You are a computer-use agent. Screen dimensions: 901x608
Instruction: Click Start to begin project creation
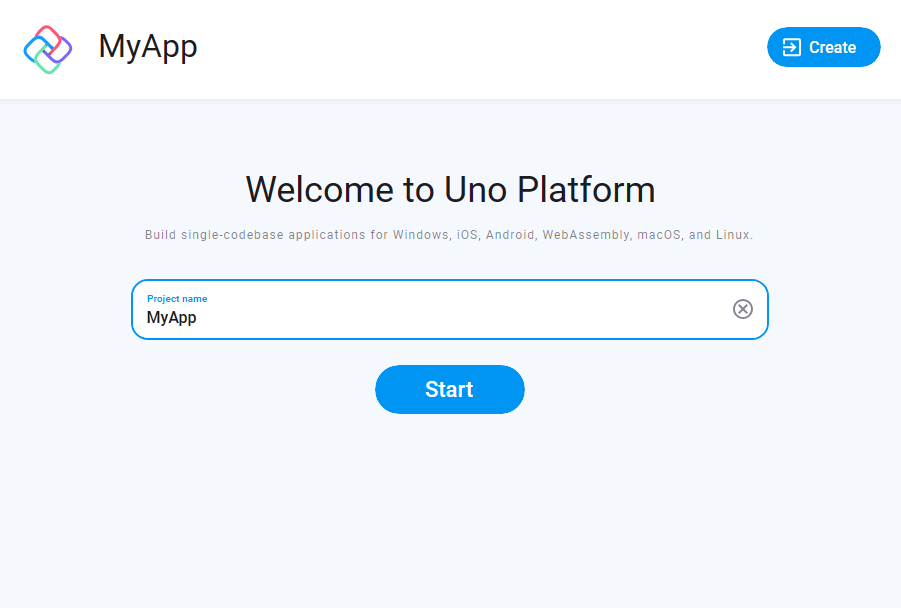[x=449, y=389]
